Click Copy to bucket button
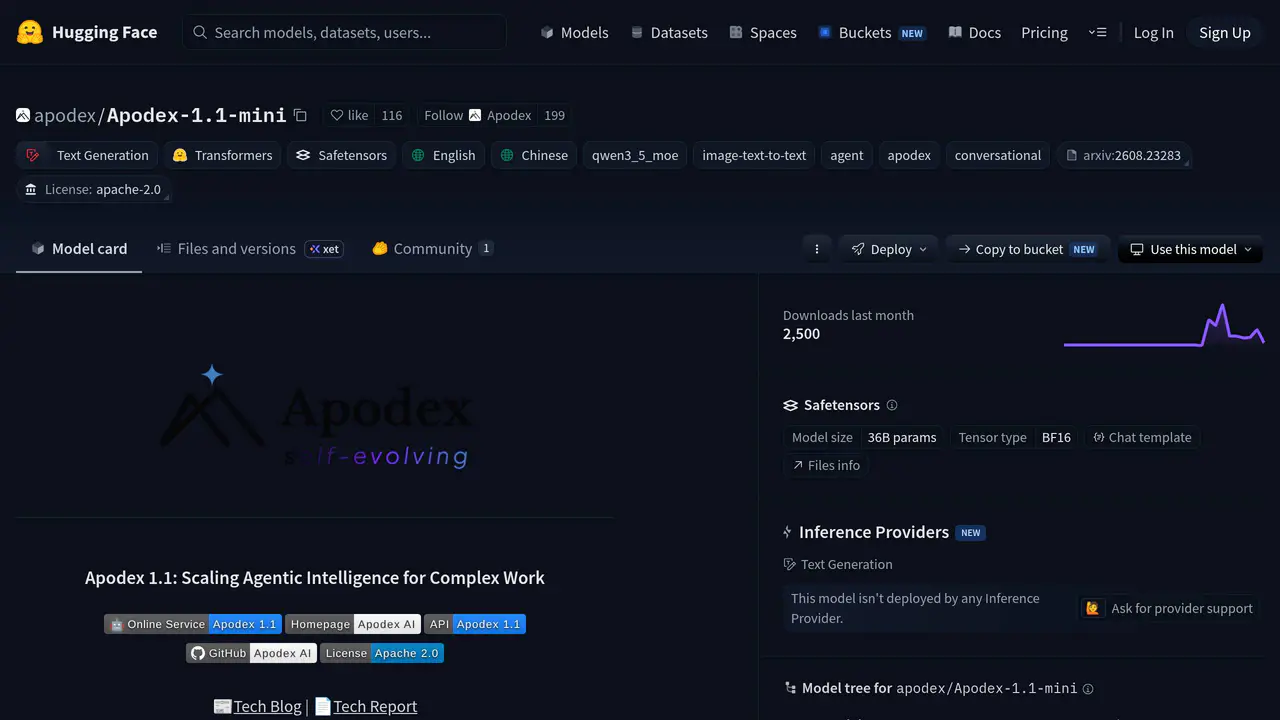 pyautogui.click(x=1027, y=249)
